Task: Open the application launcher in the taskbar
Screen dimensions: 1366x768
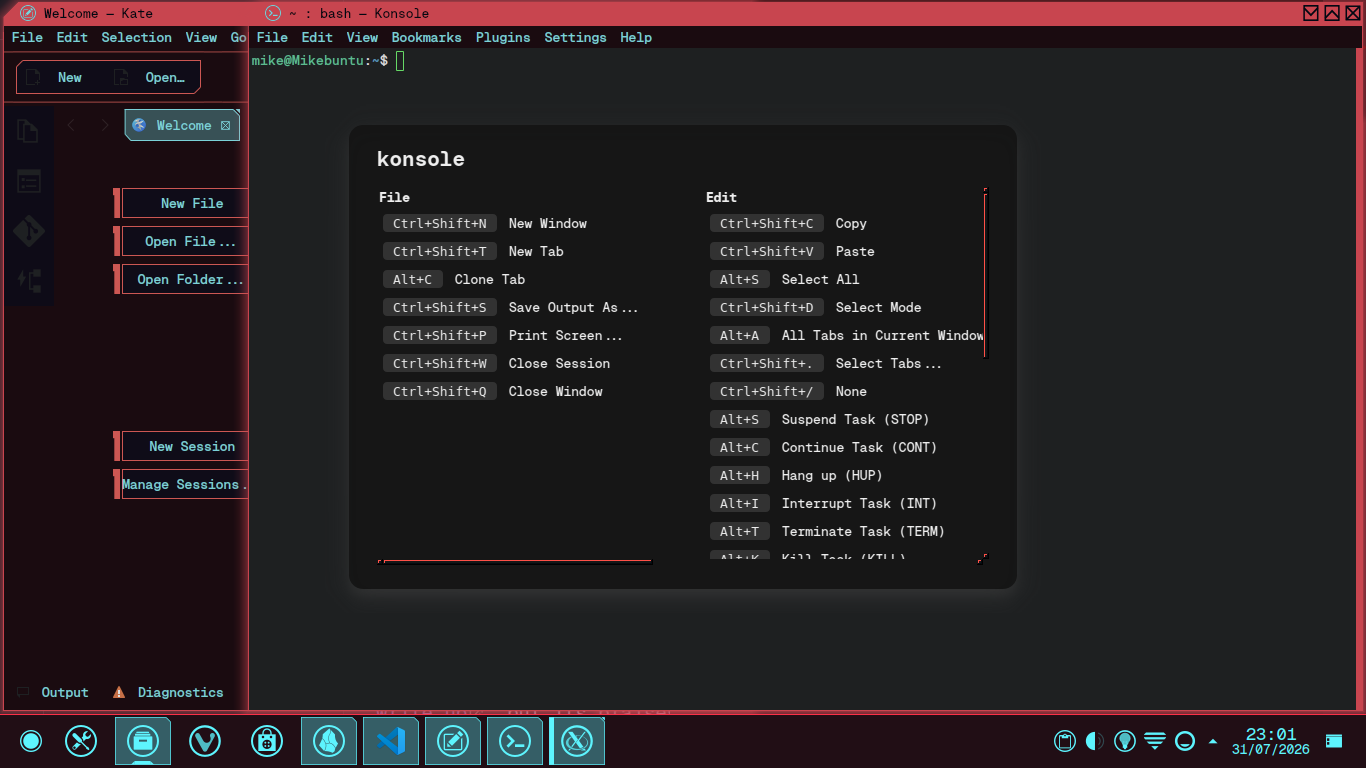Action: click(31, 741)
